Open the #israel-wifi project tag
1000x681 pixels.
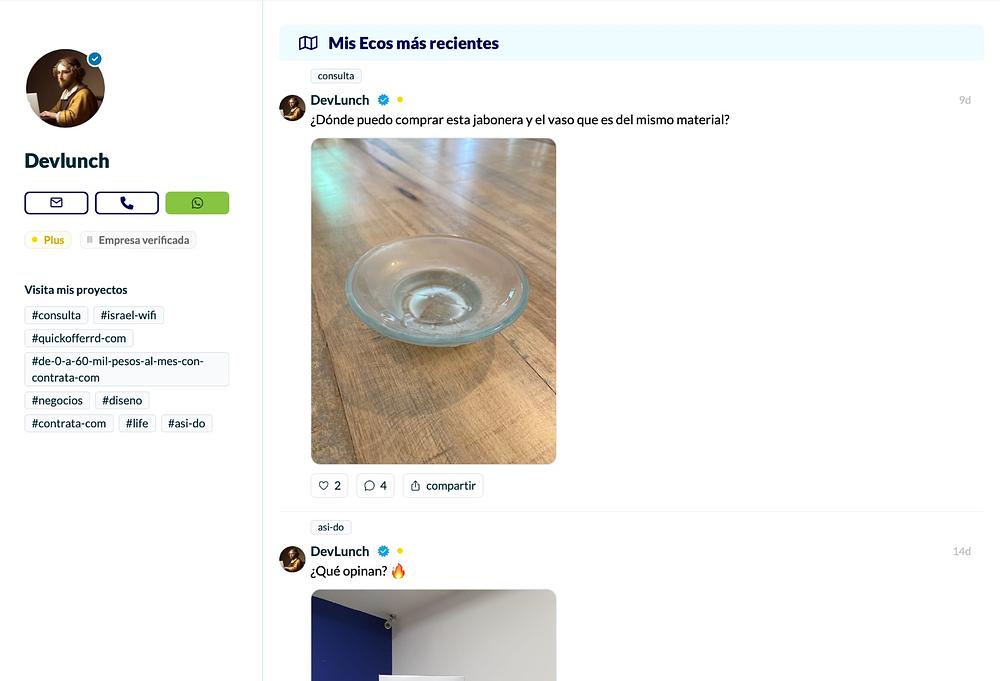point(128,315)
